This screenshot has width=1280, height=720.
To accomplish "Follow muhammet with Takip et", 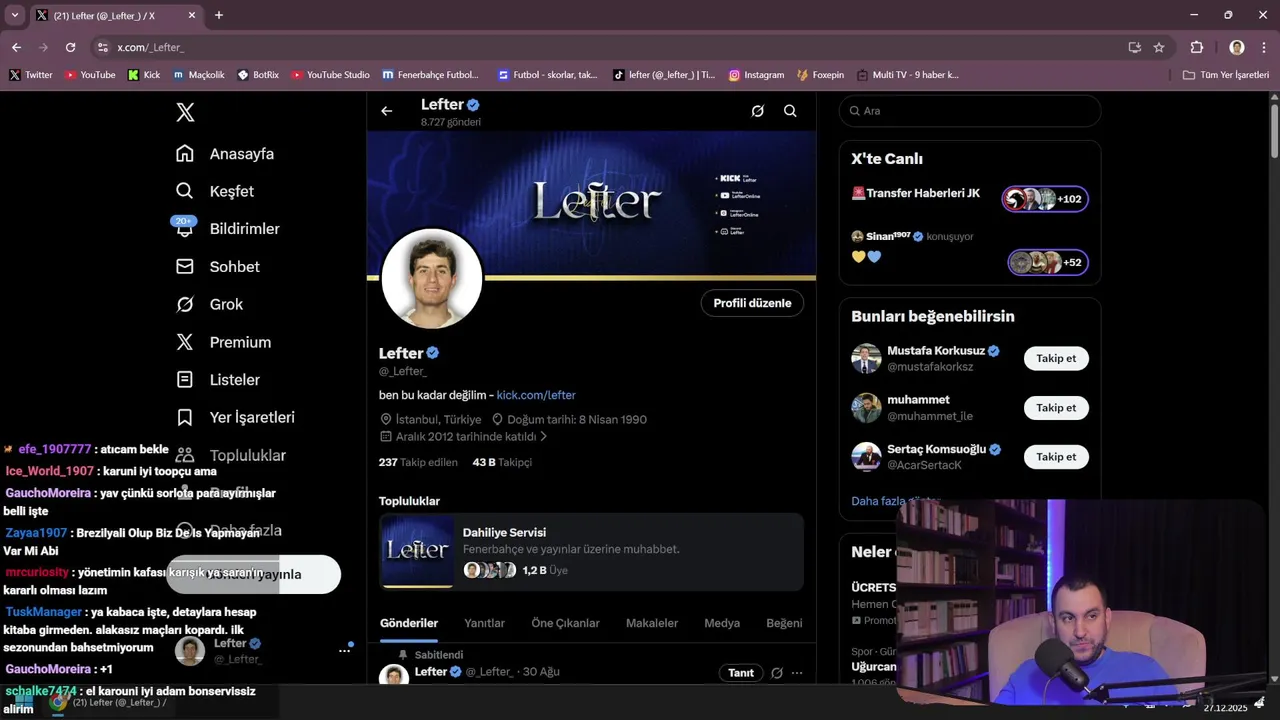I will point(1056,408).
